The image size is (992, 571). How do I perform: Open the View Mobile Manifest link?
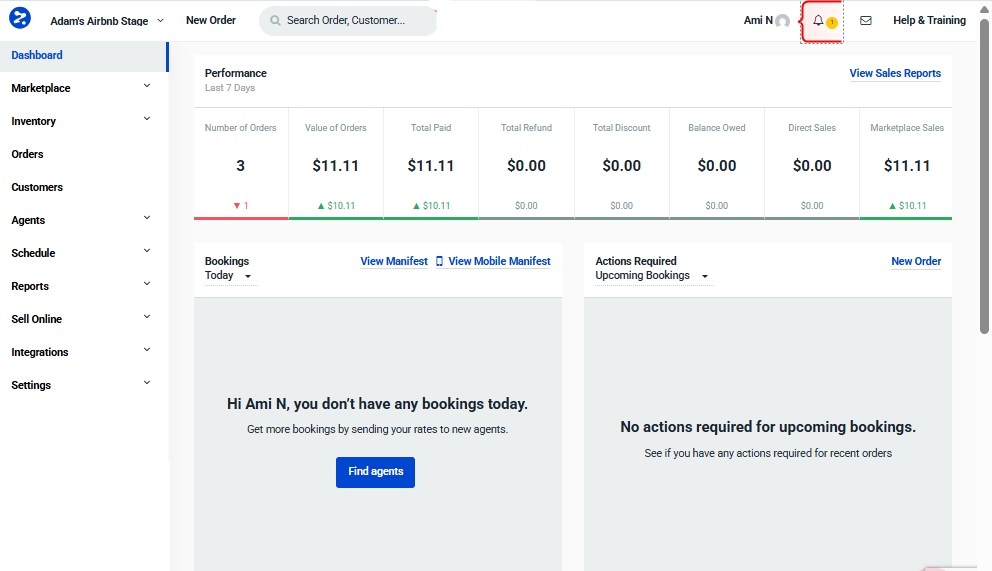coord(499,261)
